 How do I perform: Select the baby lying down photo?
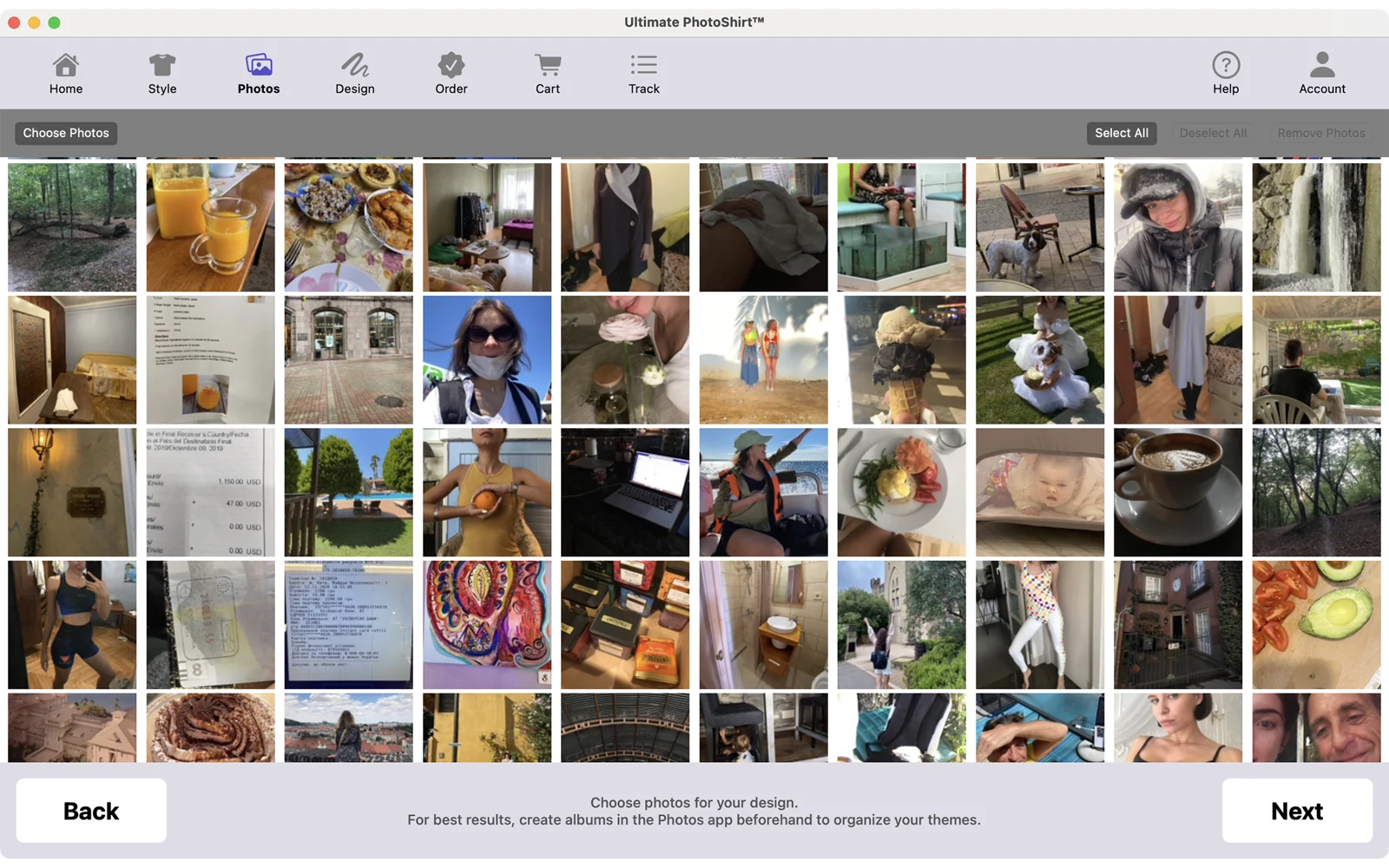[x=1040, y=492]
